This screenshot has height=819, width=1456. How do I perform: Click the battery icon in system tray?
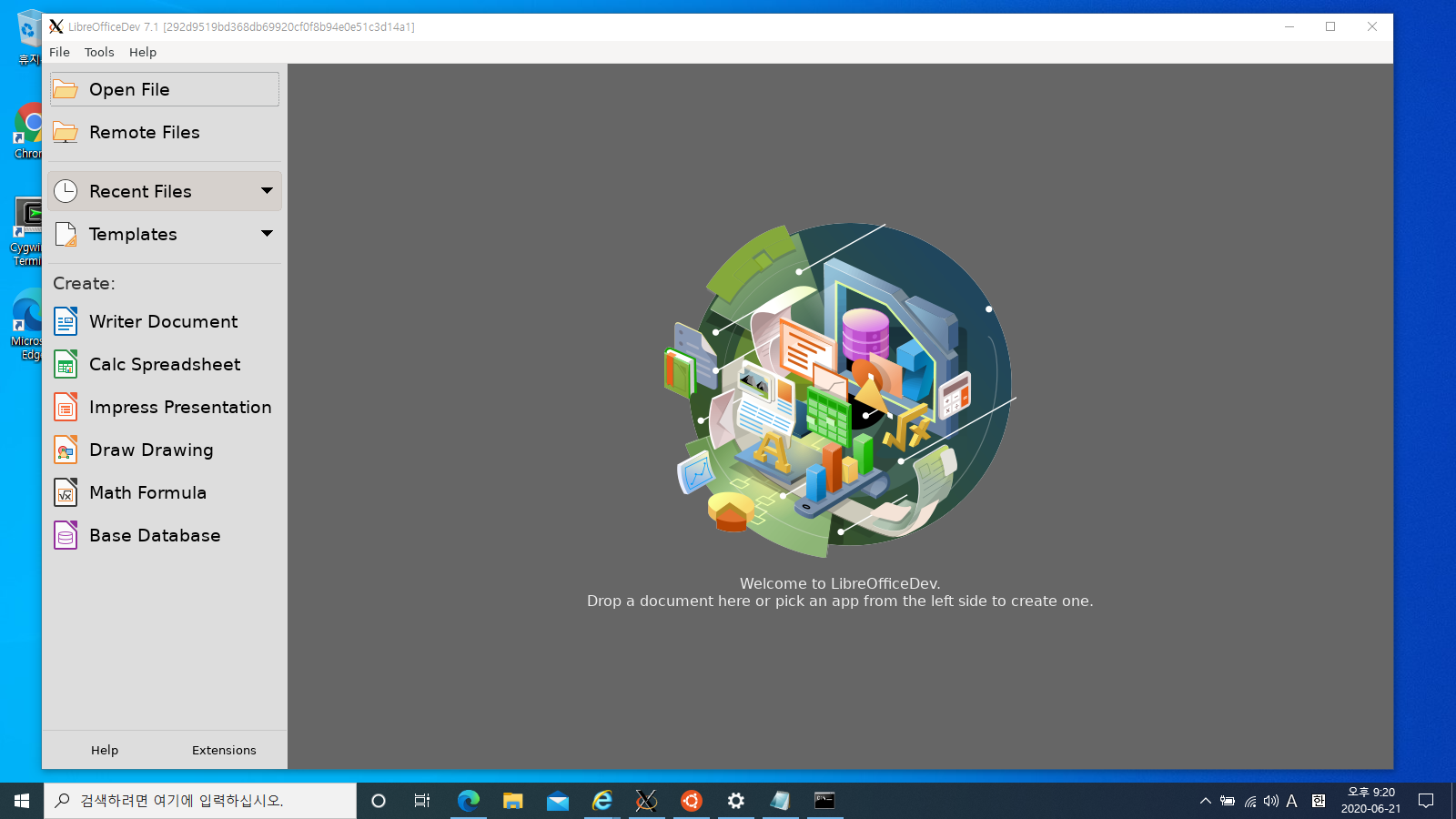[x=1228, y=801]
